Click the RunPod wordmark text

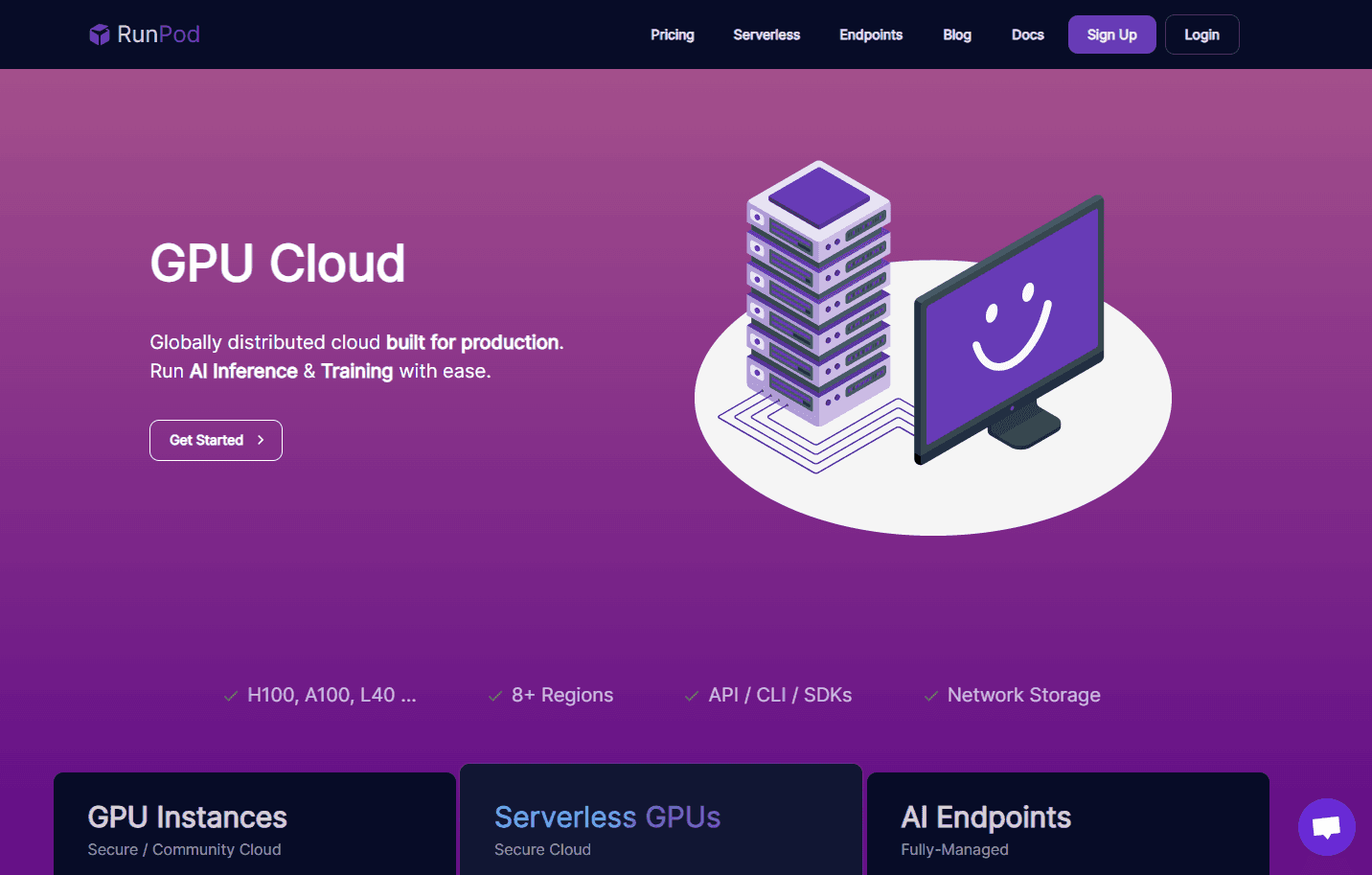[x=158, y=35]
